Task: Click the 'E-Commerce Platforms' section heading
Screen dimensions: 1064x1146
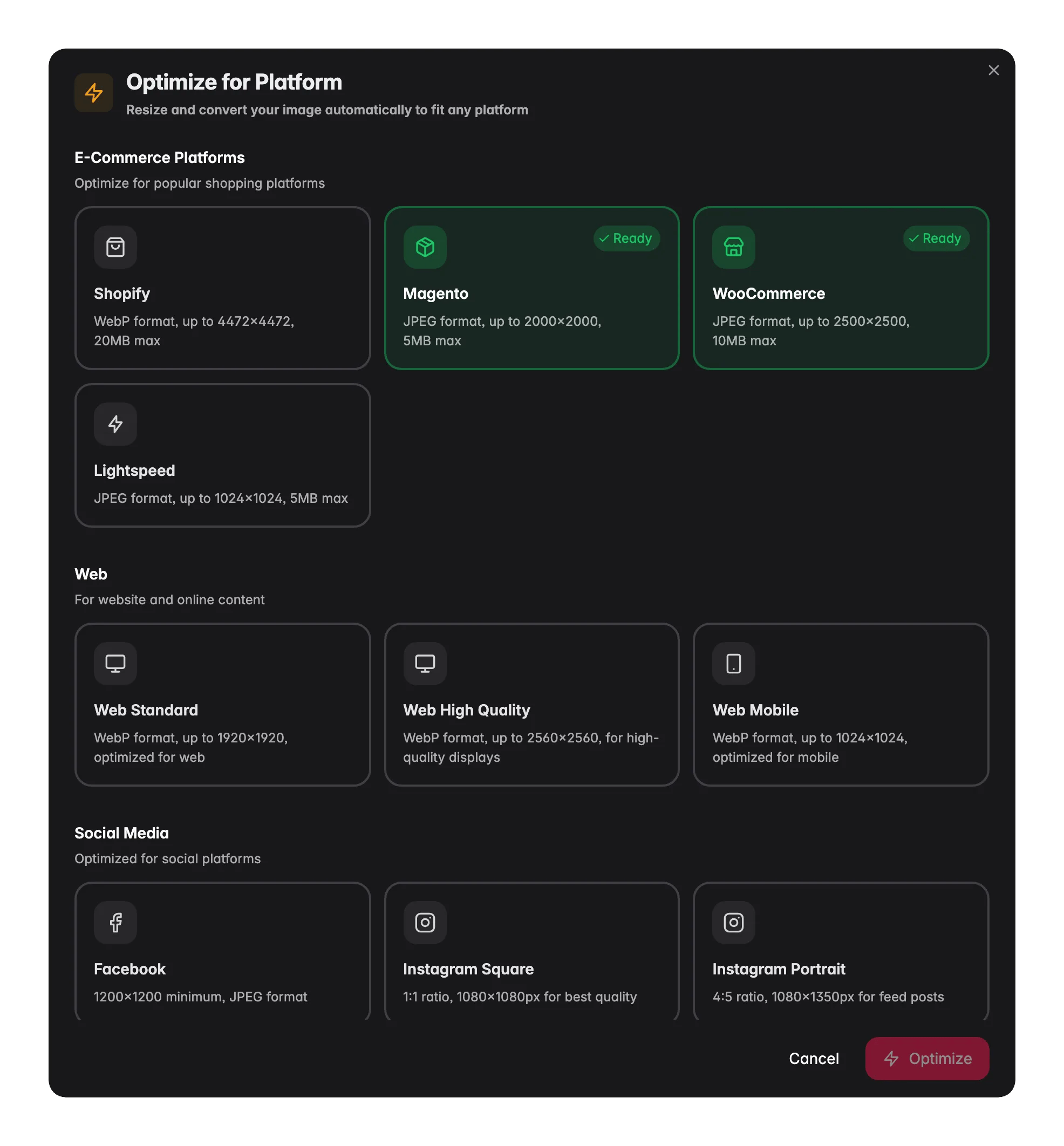Action: pyautogui.click(x=160, y=158)
